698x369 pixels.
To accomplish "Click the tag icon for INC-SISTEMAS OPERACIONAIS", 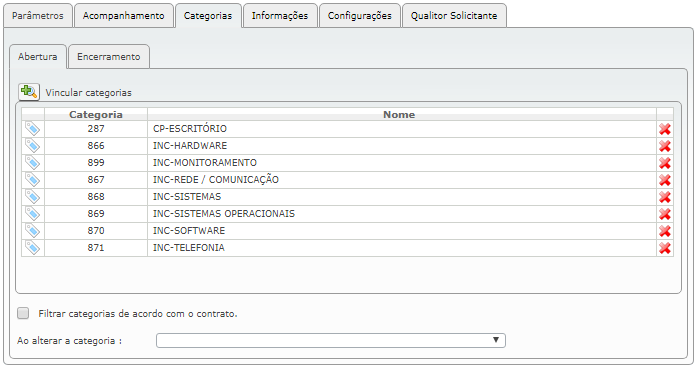I will [32, 214].
